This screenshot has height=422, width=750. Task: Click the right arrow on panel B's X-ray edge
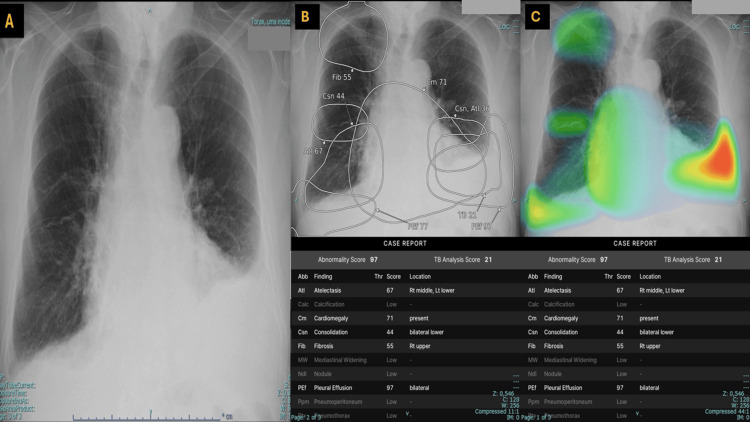[x=515, y=201]
